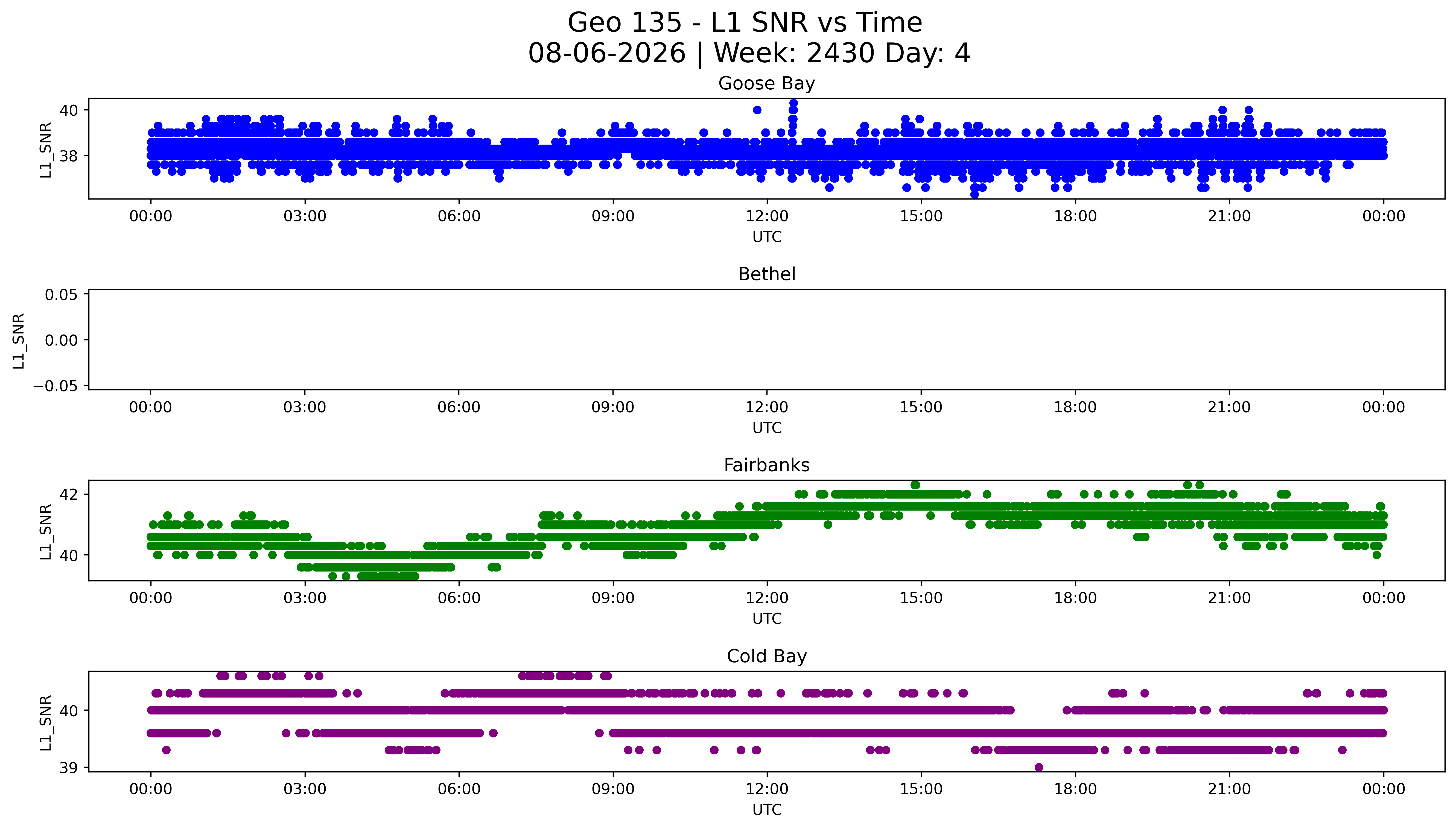This screenshot has width=1456, height=829.
Task: Select the Bethel subplot title
Action: click(766, 274)
